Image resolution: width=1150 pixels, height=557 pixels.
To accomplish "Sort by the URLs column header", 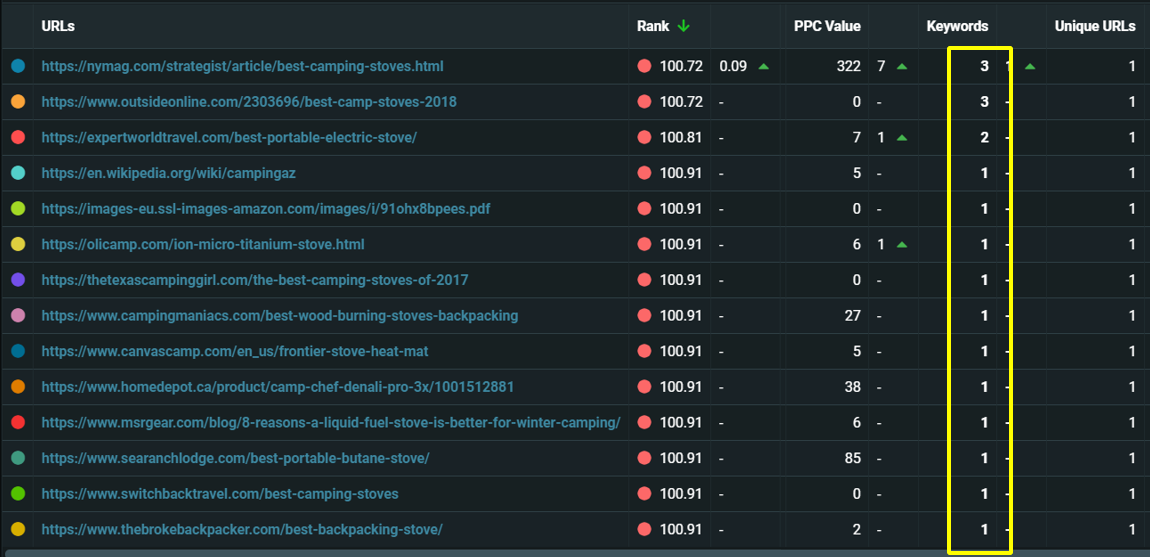I will click(59, 26).
